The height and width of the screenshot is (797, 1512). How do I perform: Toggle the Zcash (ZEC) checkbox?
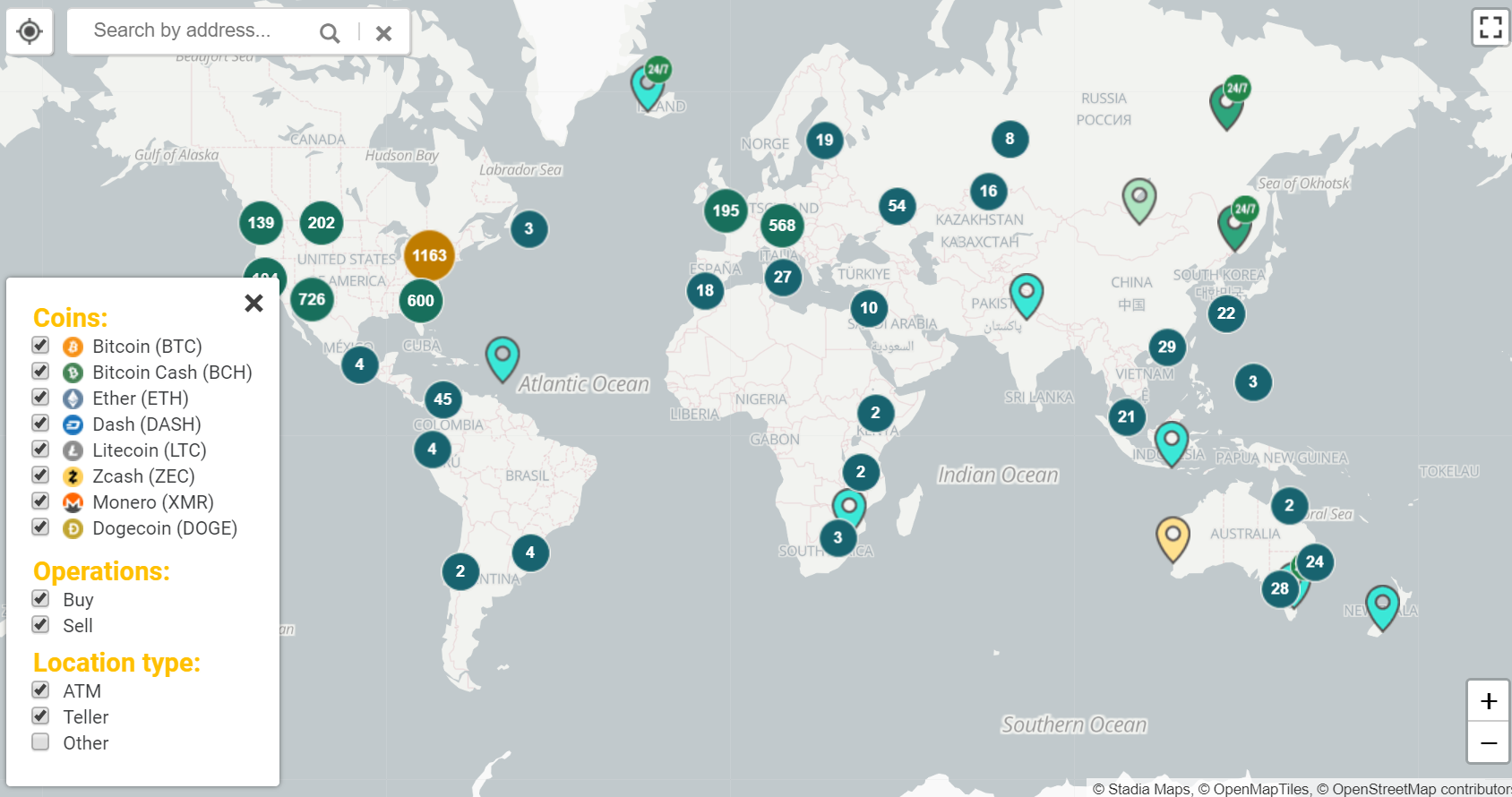click(40, 475)
